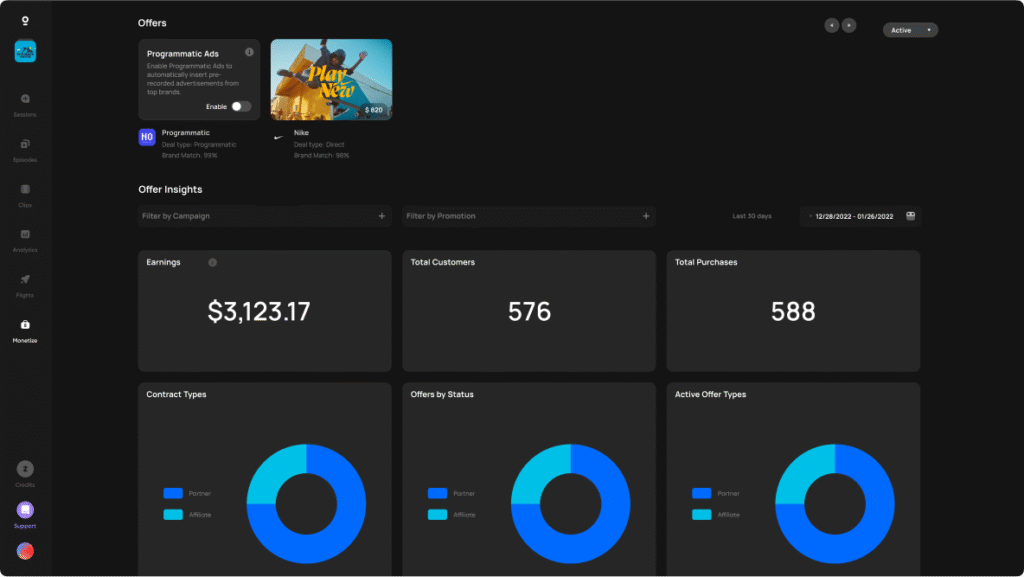
Task: Click the previous offers arrow button
Action: coord(831,25)
